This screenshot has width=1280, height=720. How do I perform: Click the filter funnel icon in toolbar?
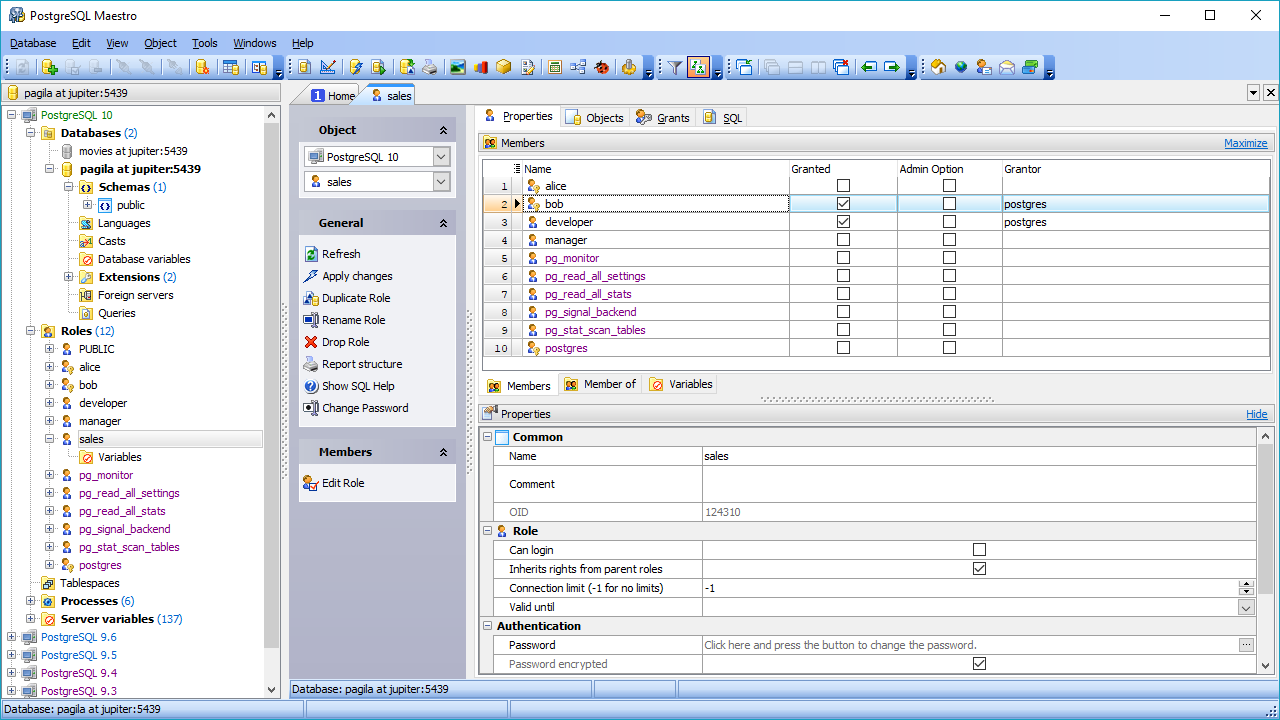pos(675,67)
